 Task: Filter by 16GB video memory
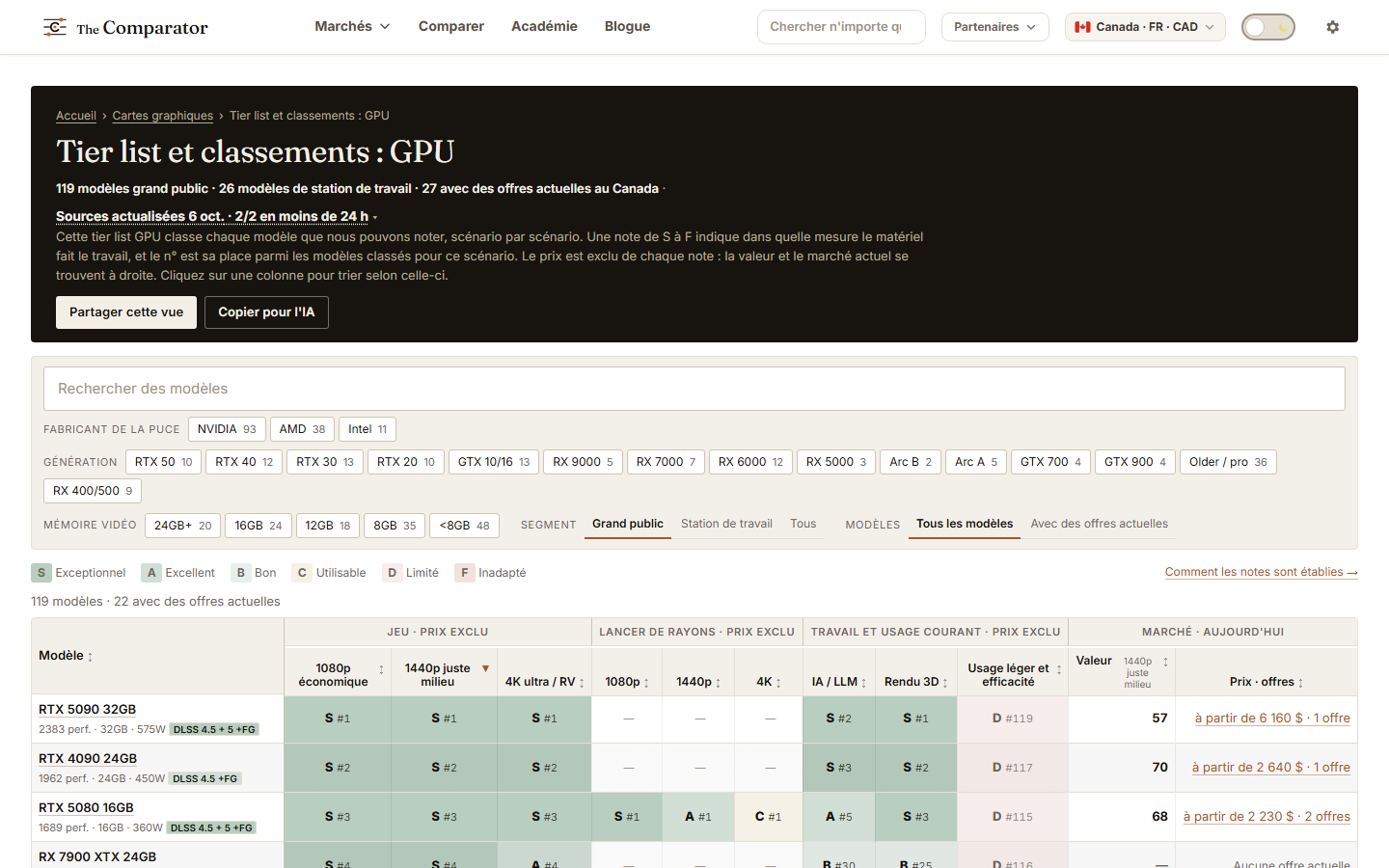pyautogui.click(x=259, y=526)
